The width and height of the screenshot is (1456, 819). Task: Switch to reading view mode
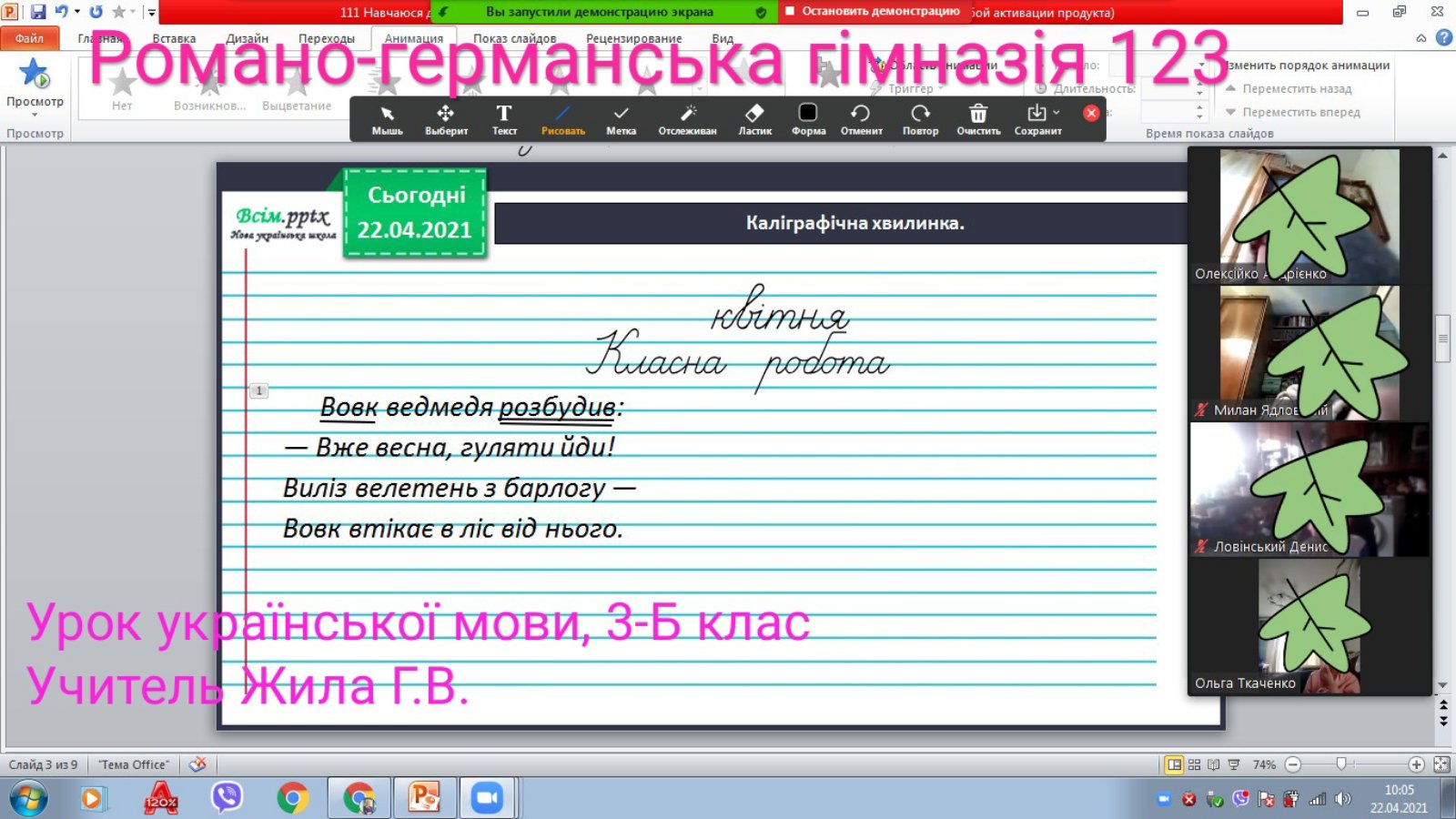pos(1213,764)
